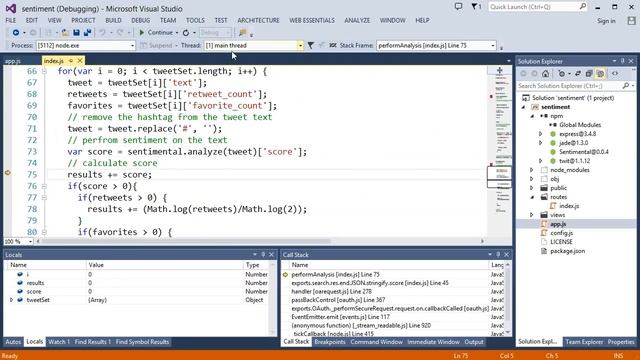Select config.js in Solution Explorer
Viewport: 640px width, 360px height.
point(561,233)
